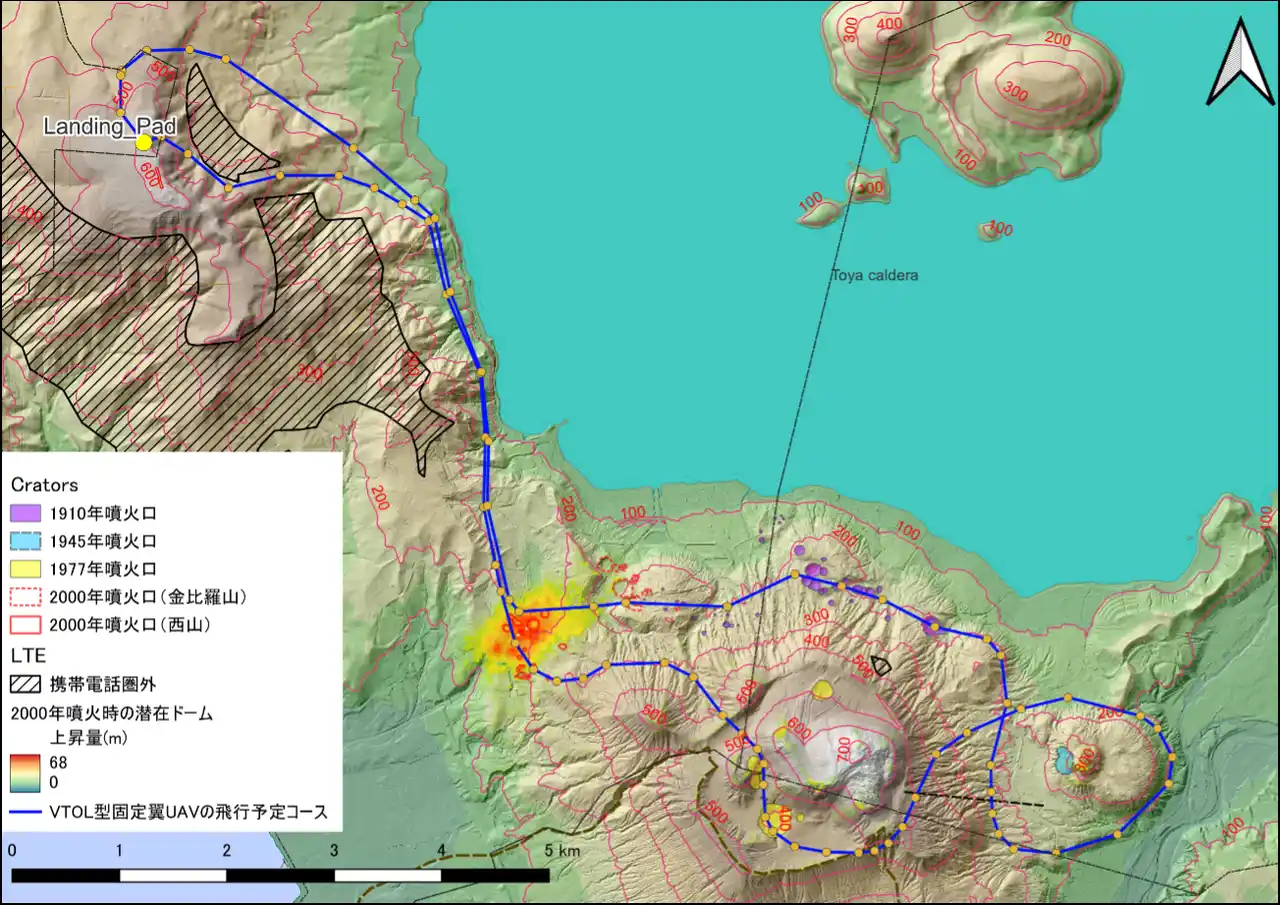Image resolution: width=1280 pixels, height=905 pixels.
Task: Click the dashed red 2000年噴火口(金比羅山) legend box
Action: pos(25,597)
